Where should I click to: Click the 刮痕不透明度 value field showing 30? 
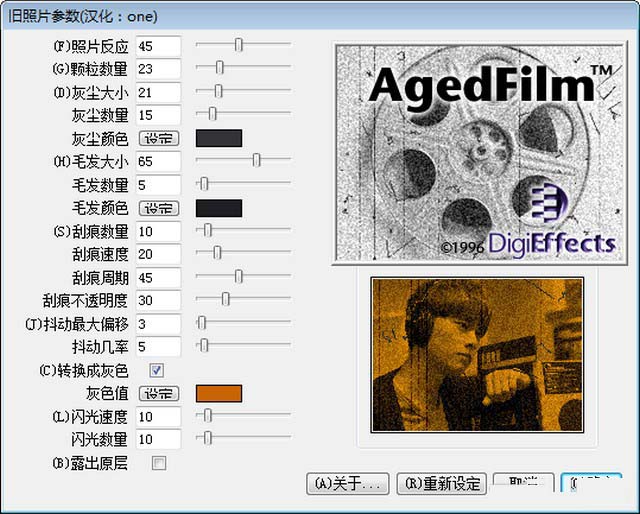[x=158, y=300]
